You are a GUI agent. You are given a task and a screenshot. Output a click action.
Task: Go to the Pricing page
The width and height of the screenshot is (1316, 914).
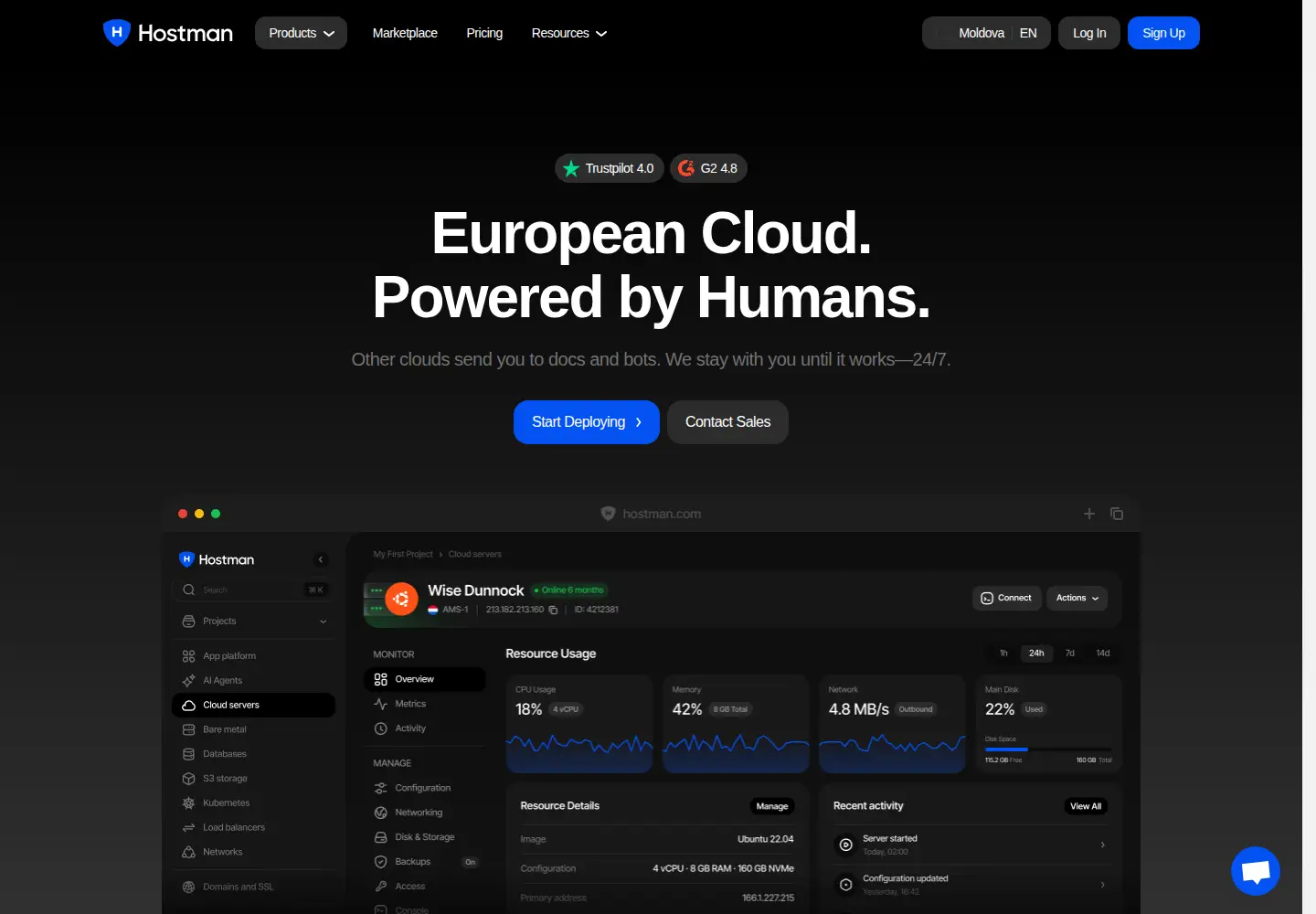pos(484,33)
